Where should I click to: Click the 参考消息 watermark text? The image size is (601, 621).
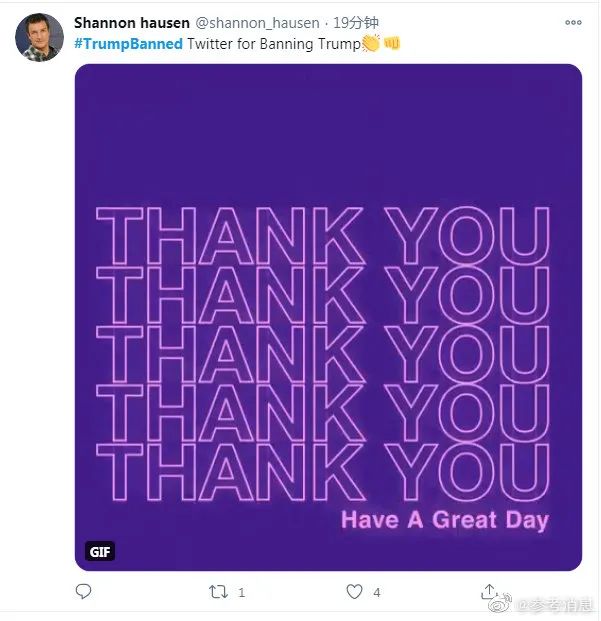pos(557,603)
